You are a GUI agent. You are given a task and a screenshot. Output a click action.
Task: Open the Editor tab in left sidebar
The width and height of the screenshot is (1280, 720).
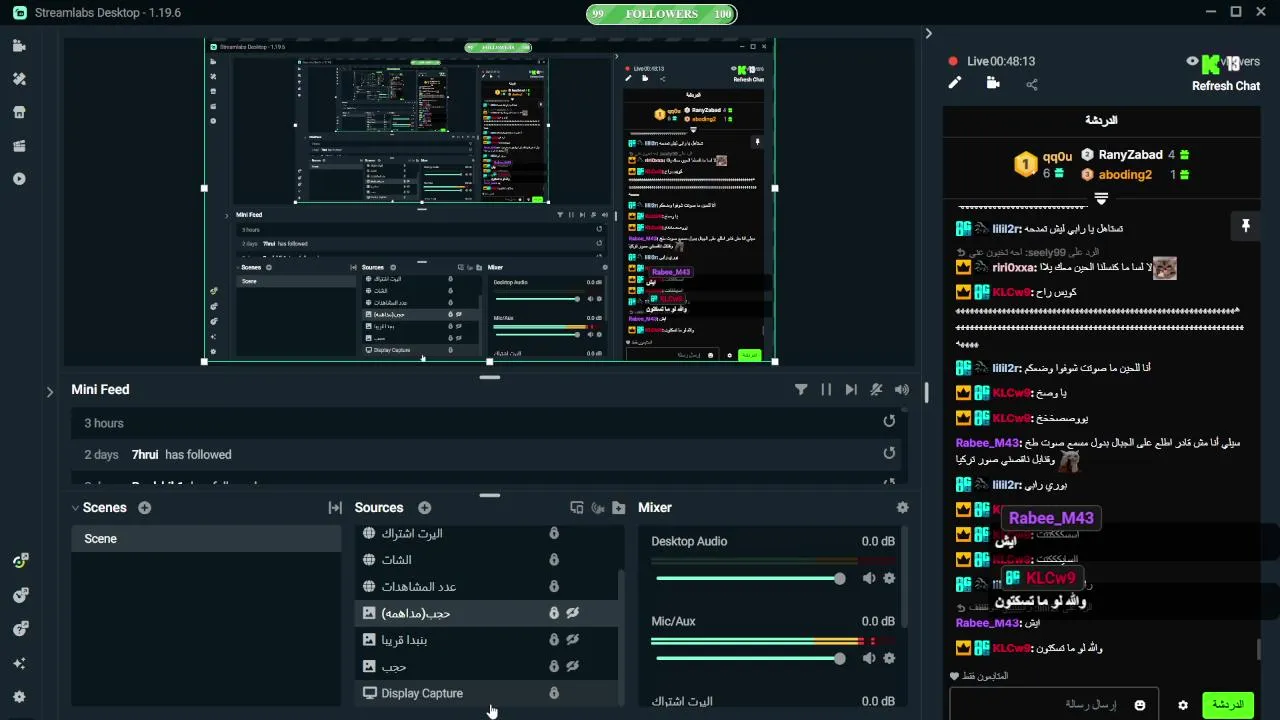(x=19, y=46)
